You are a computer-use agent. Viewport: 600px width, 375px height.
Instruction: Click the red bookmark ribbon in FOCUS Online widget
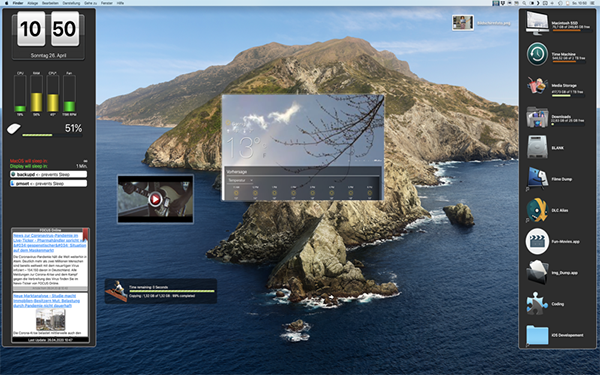pyautogui.click(x=85, y=234)
